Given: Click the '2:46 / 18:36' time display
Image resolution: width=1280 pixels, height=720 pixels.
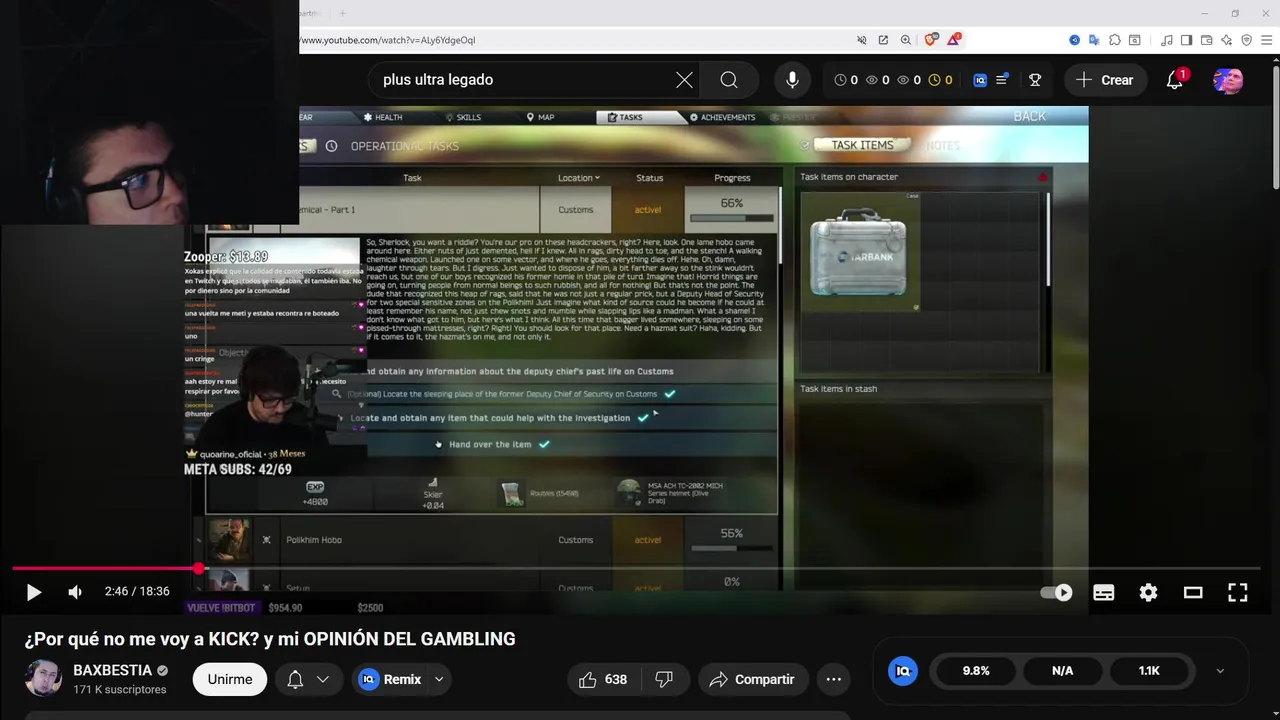Looking at the screenshot, I should tap(137, 591).
